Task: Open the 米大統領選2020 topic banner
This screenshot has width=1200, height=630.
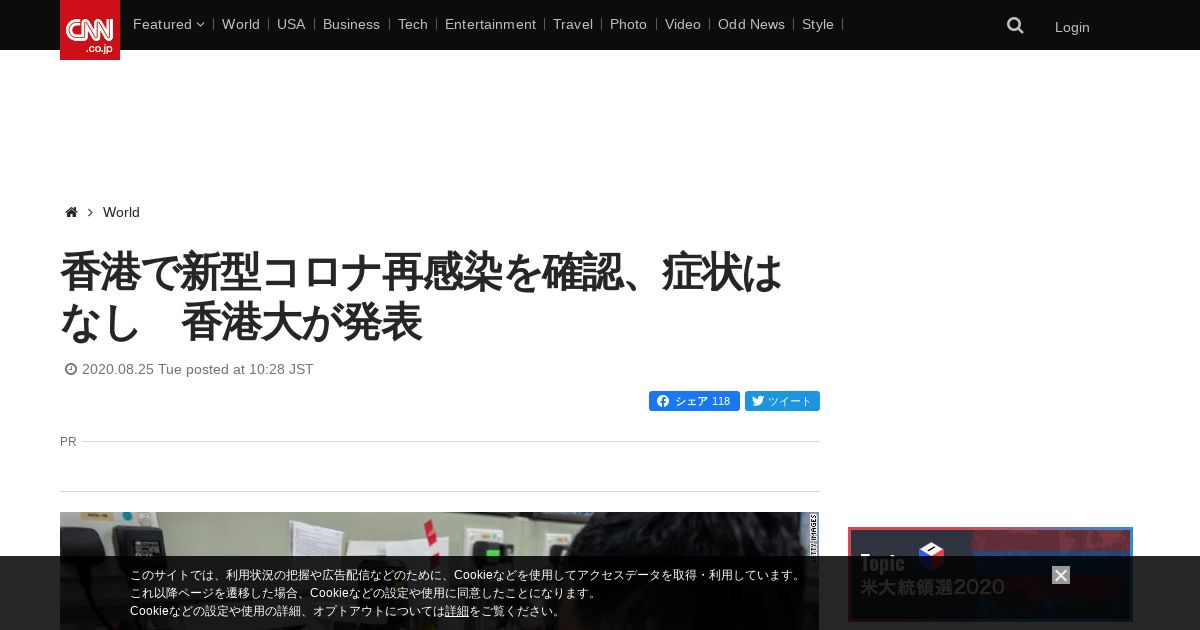Action: click(x=990, y=575)
